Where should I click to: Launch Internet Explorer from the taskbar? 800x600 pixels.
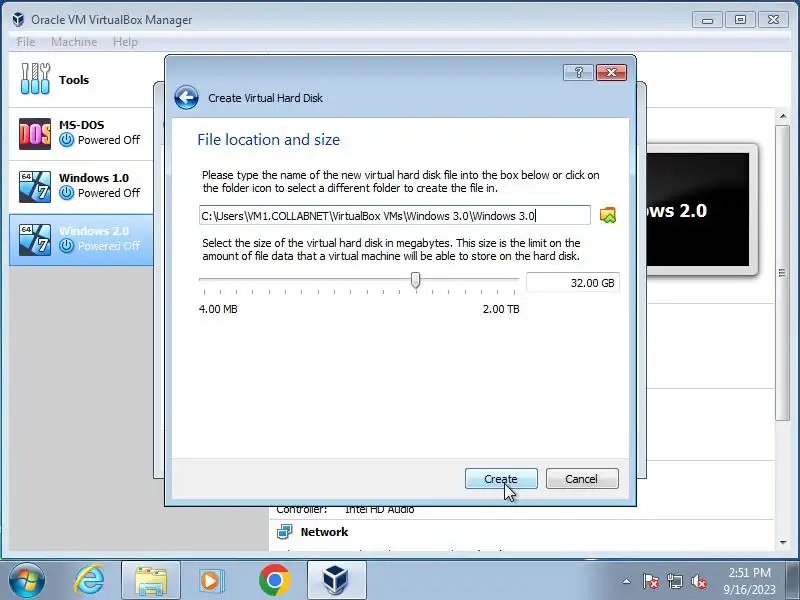point(89,580)
